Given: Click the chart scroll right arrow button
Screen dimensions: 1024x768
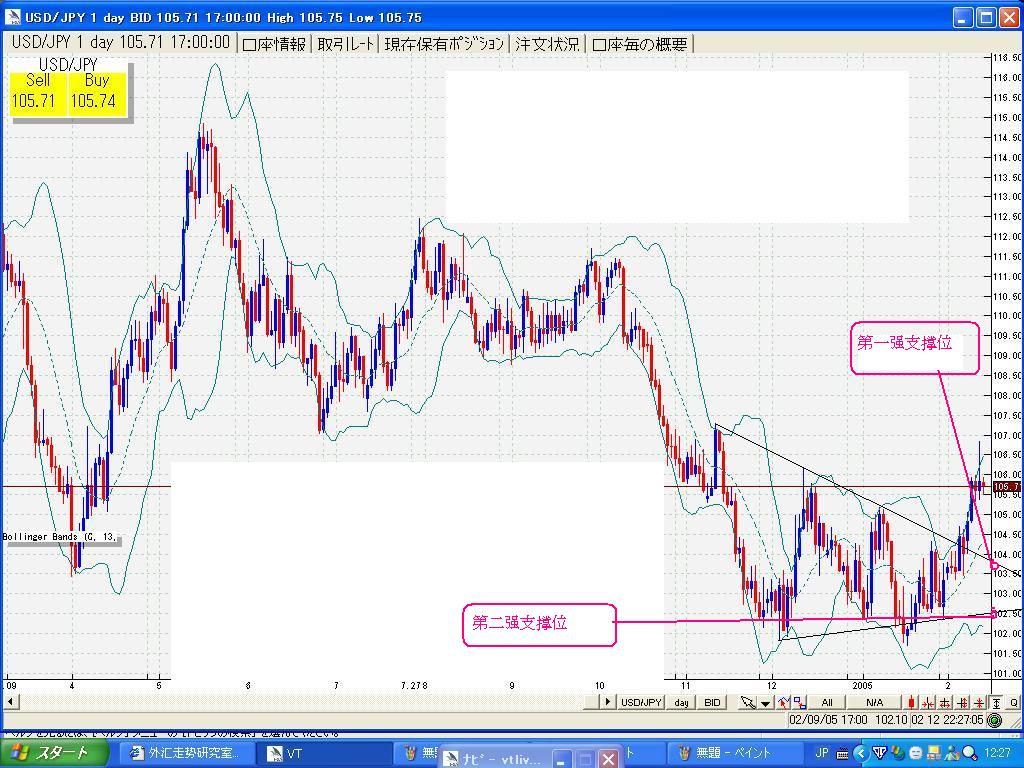Looking at the screenshot, I should click(x=607, y=701).
